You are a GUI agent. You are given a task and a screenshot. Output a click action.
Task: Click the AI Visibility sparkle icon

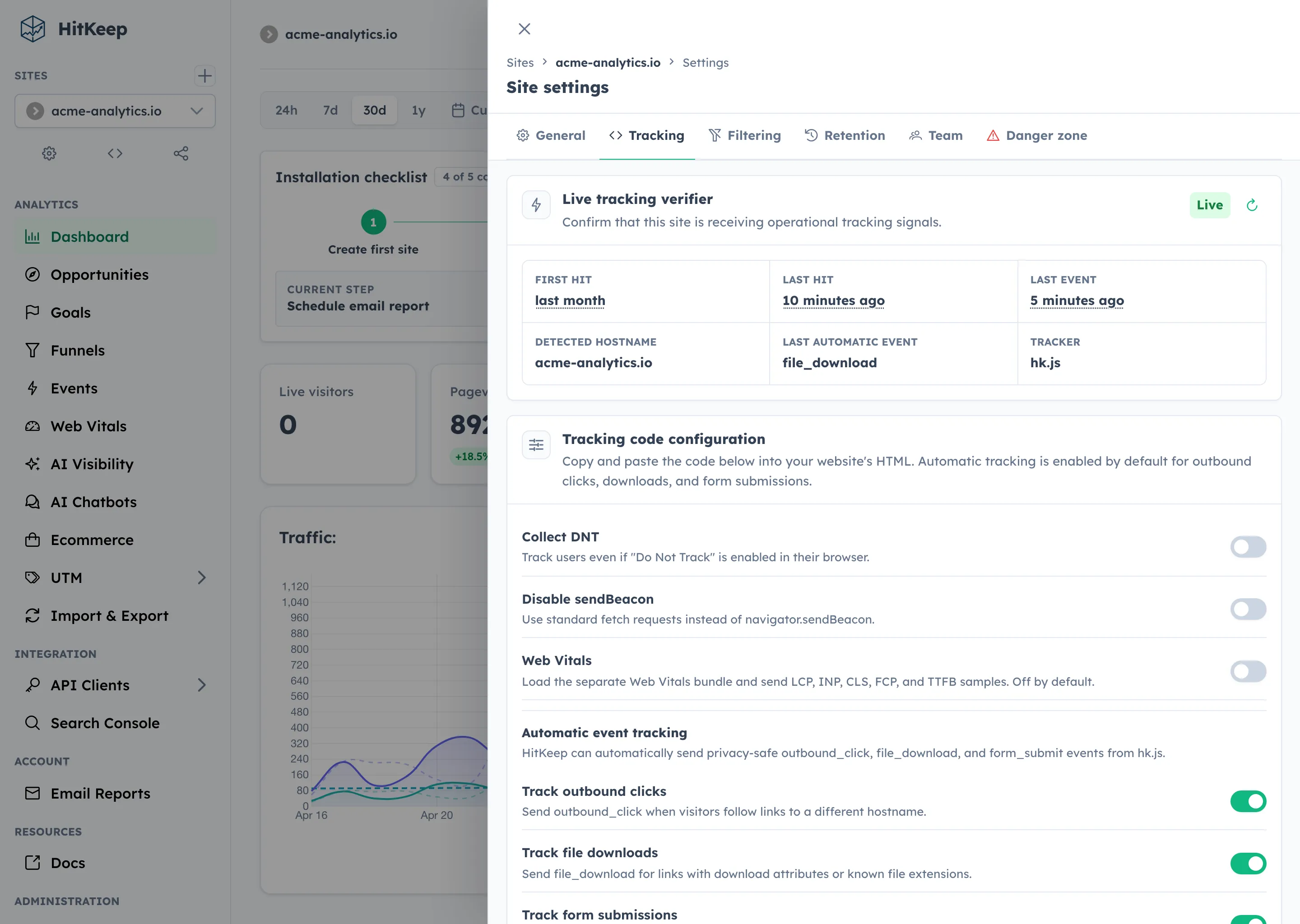(32, 464)
